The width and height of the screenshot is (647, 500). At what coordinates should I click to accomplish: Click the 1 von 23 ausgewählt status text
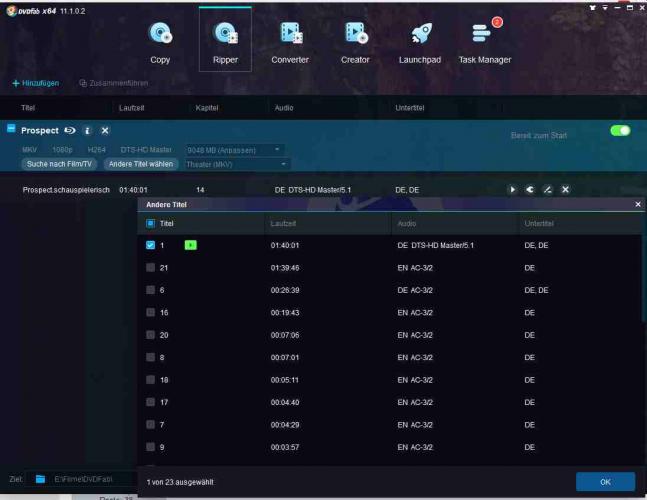pyautogui.click(x=180, y=482)
